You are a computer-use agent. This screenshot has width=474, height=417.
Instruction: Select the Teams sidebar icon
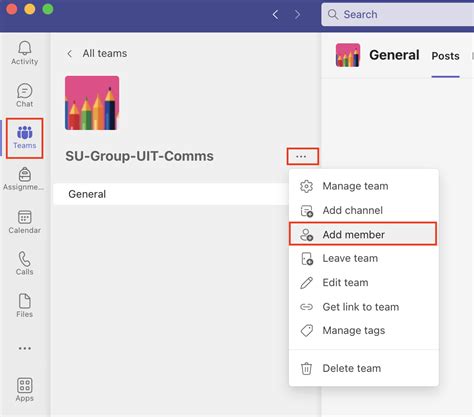click(24, 138)
